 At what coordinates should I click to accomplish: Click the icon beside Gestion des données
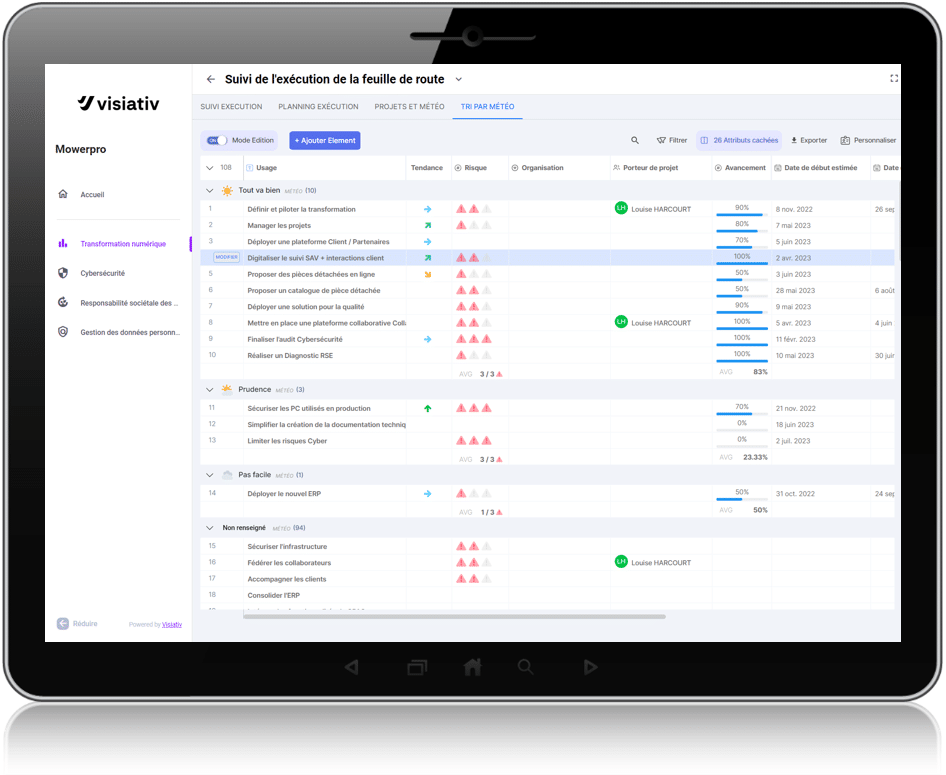tap(63, 332)
